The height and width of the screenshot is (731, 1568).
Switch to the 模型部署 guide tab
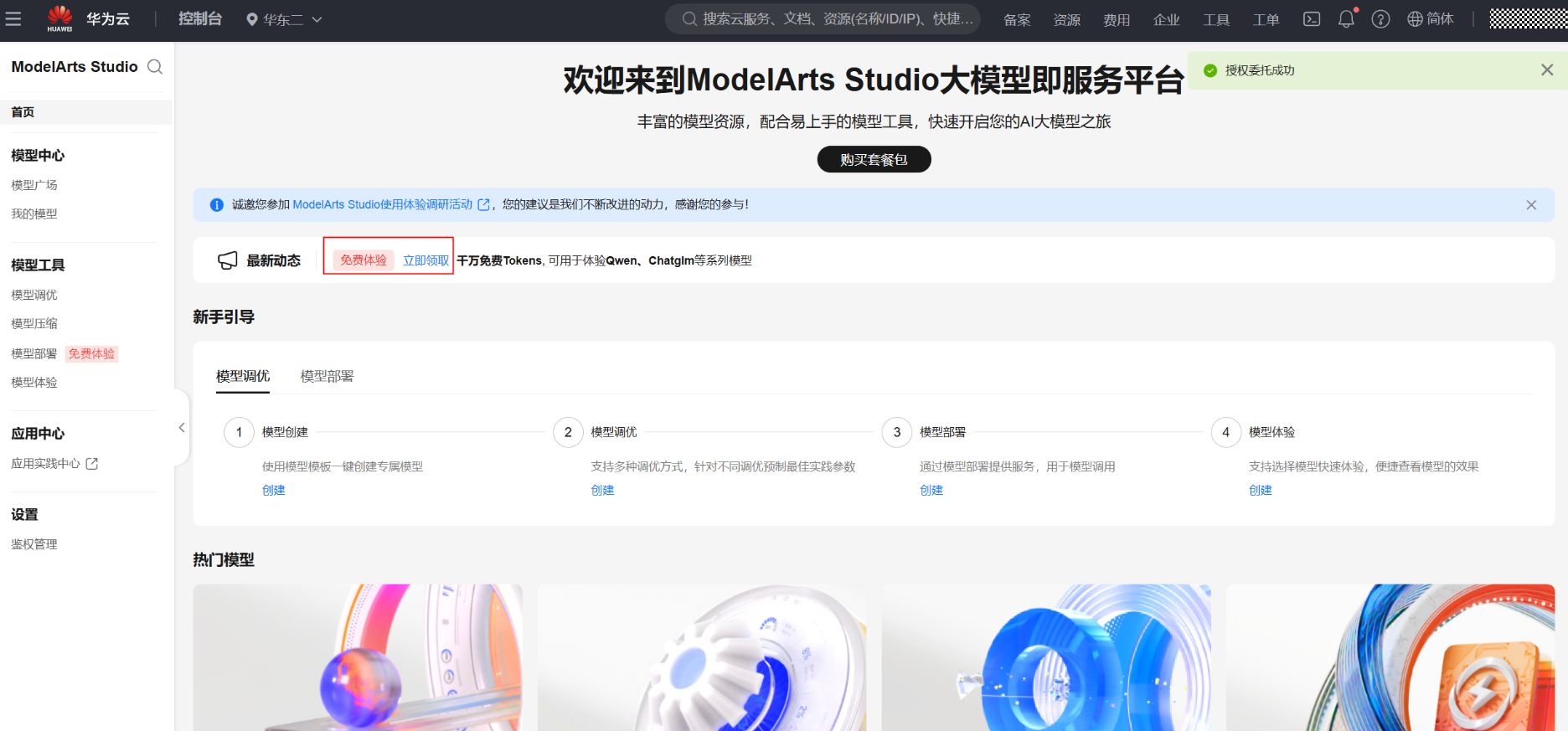point(327,377)
